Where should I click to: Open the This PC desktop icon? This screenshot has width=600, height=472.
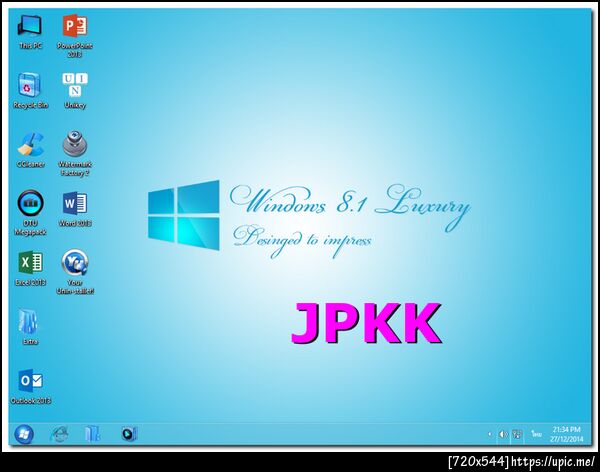(30, 31)
